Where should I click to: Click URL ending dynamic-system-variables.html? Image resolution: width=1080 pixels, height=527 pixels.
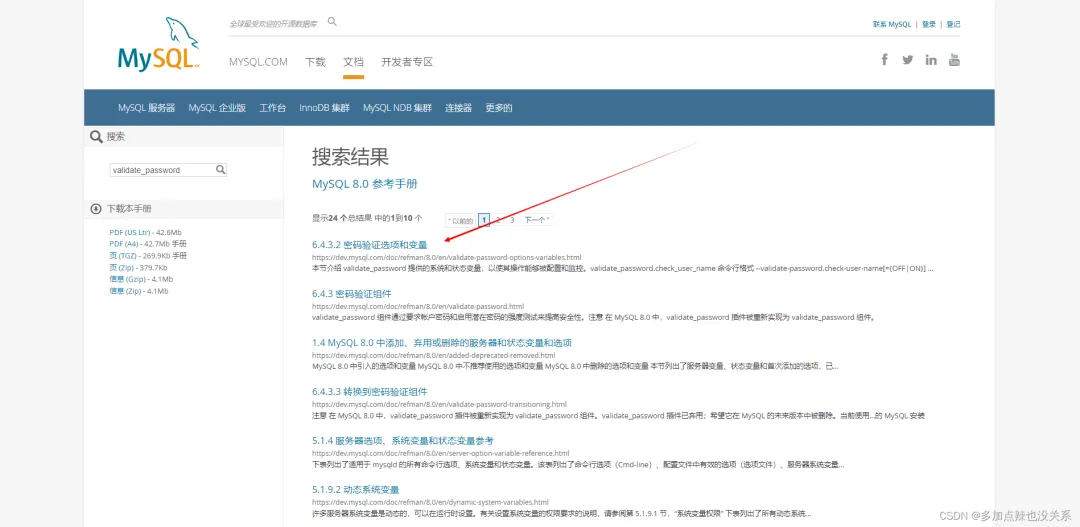point(430,502)
